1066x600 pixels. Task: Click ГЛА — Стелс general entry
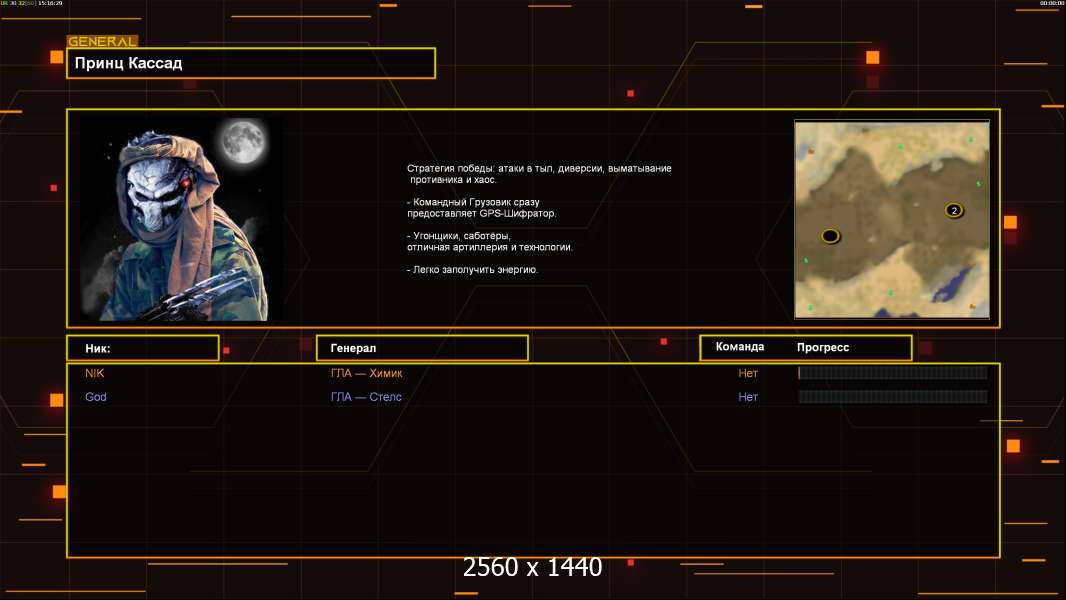(366, 397)
